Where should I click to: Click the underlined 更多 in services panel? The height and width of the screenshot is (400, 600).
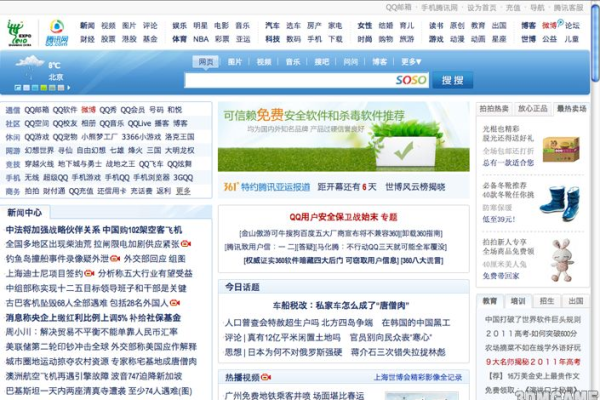(x=183, y=191)
